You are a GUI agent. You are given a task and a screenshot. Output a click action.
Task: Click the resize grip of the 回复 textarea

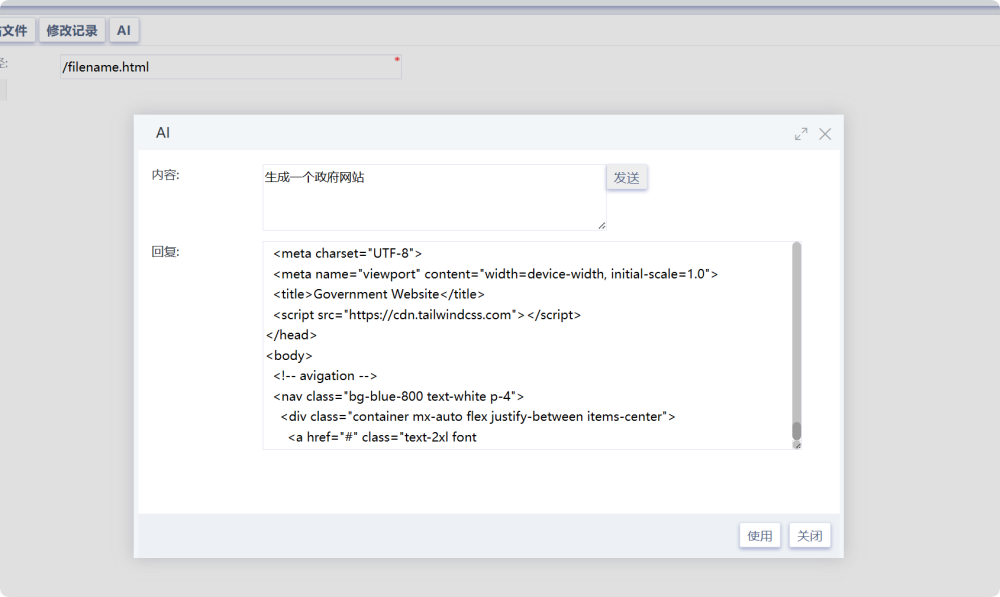[797, 446]
